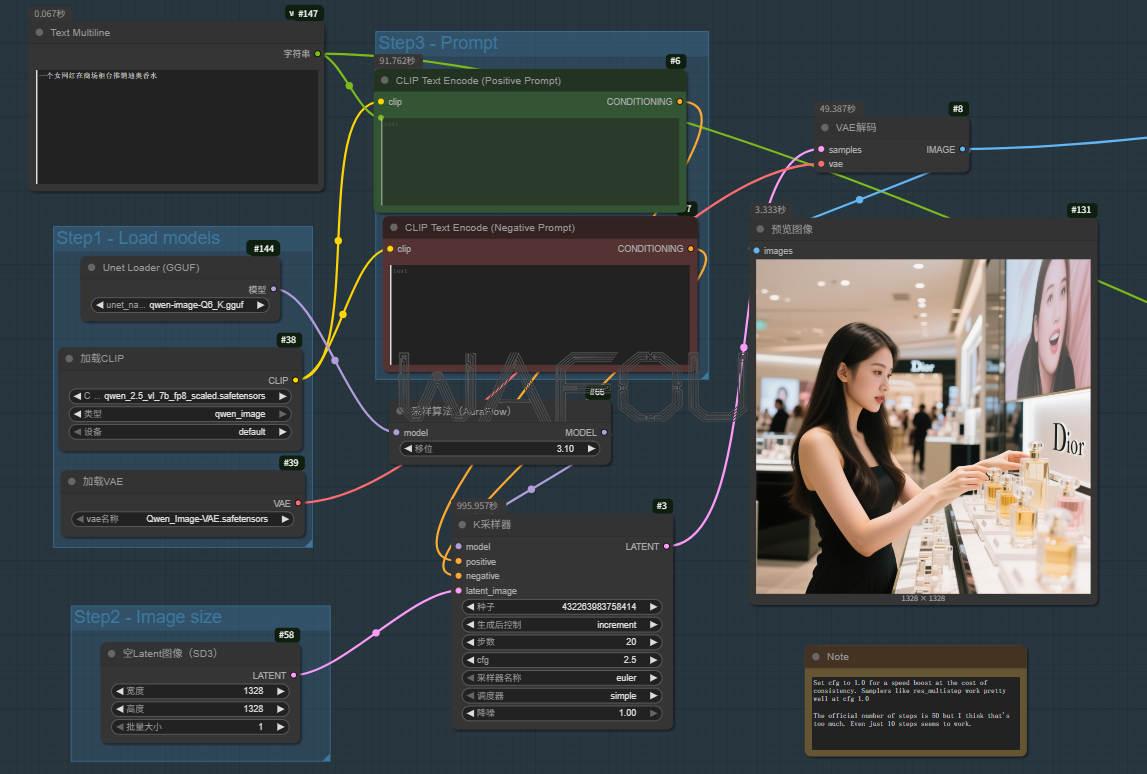Viewport: 1147px width, 774px height.
Task: Open the 采样器名称 euler combo
Action: (562, 678)
